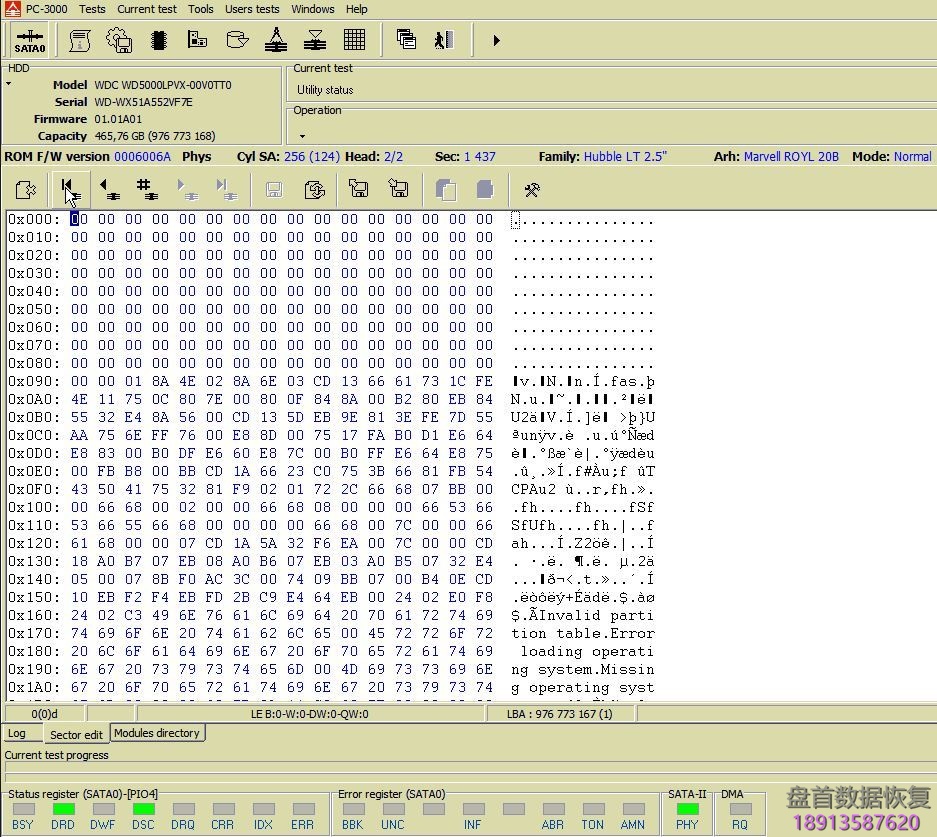This screenshot has height=837, width=937.
Task: Open the utility status log icon
Action: click(x=78, y=40)
